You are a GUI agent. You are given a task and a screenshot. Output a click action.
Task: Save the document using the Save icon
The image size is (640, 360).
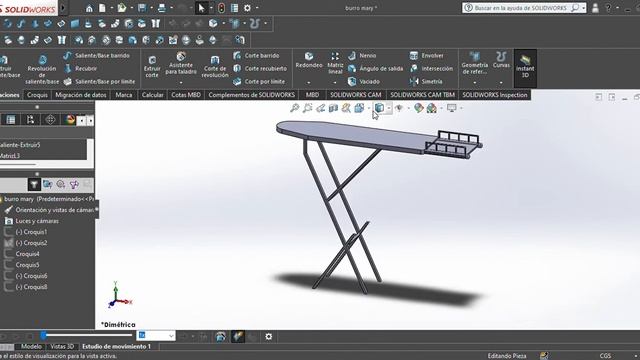click(x=142, y=8)
